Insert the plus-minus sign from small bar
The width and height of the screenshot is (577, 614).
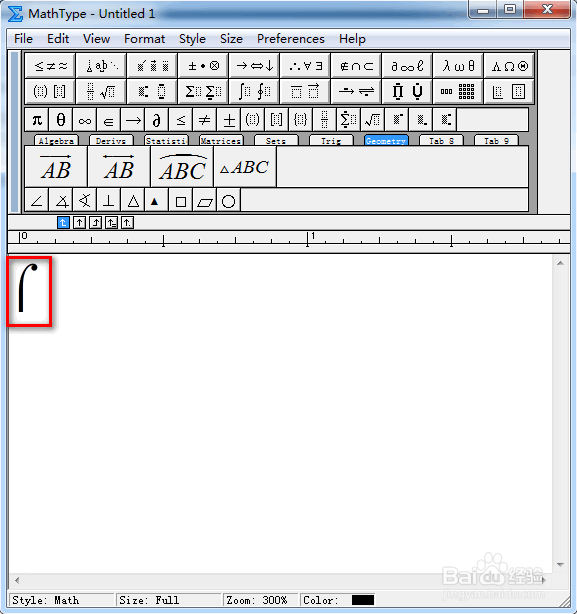229,120
